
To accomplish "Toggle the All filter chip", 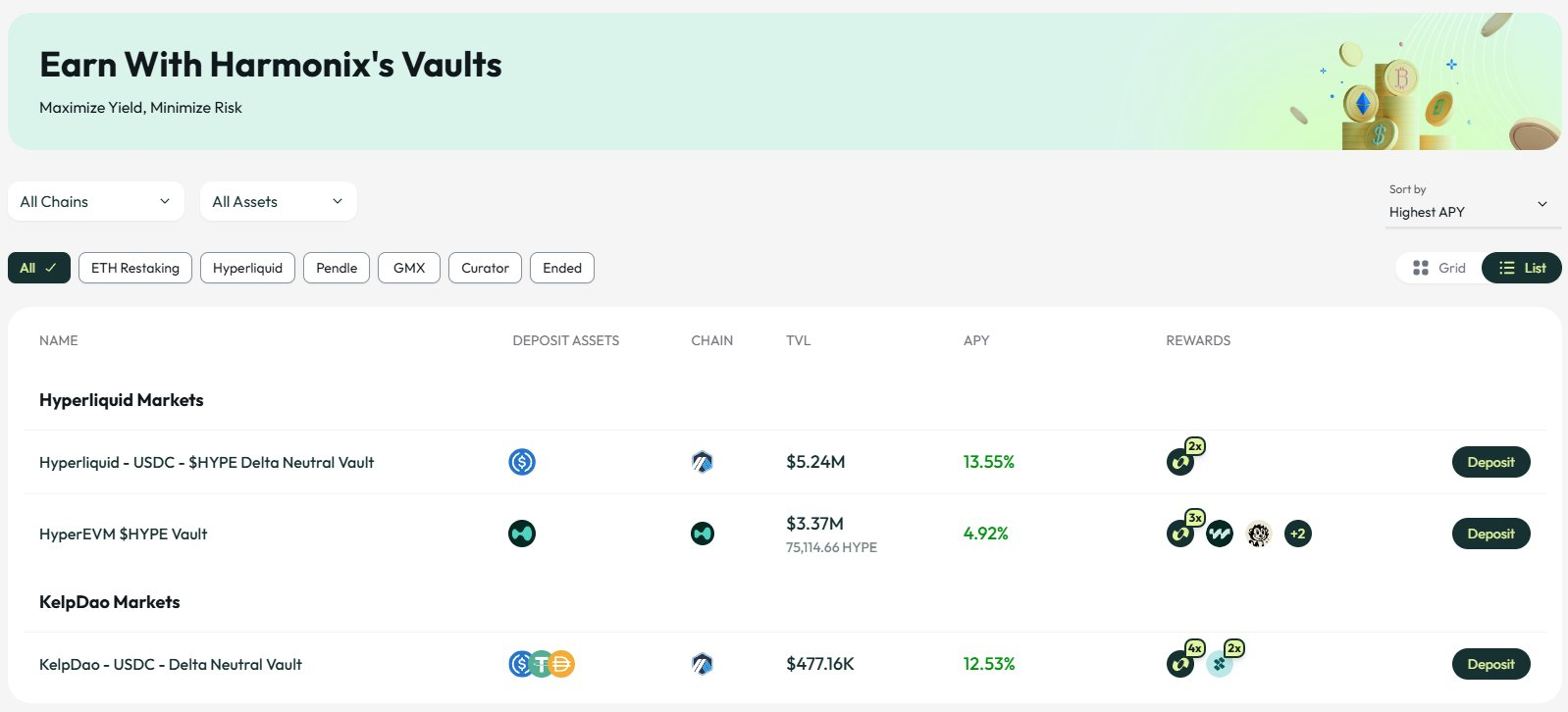I will [x=39, y=268].
